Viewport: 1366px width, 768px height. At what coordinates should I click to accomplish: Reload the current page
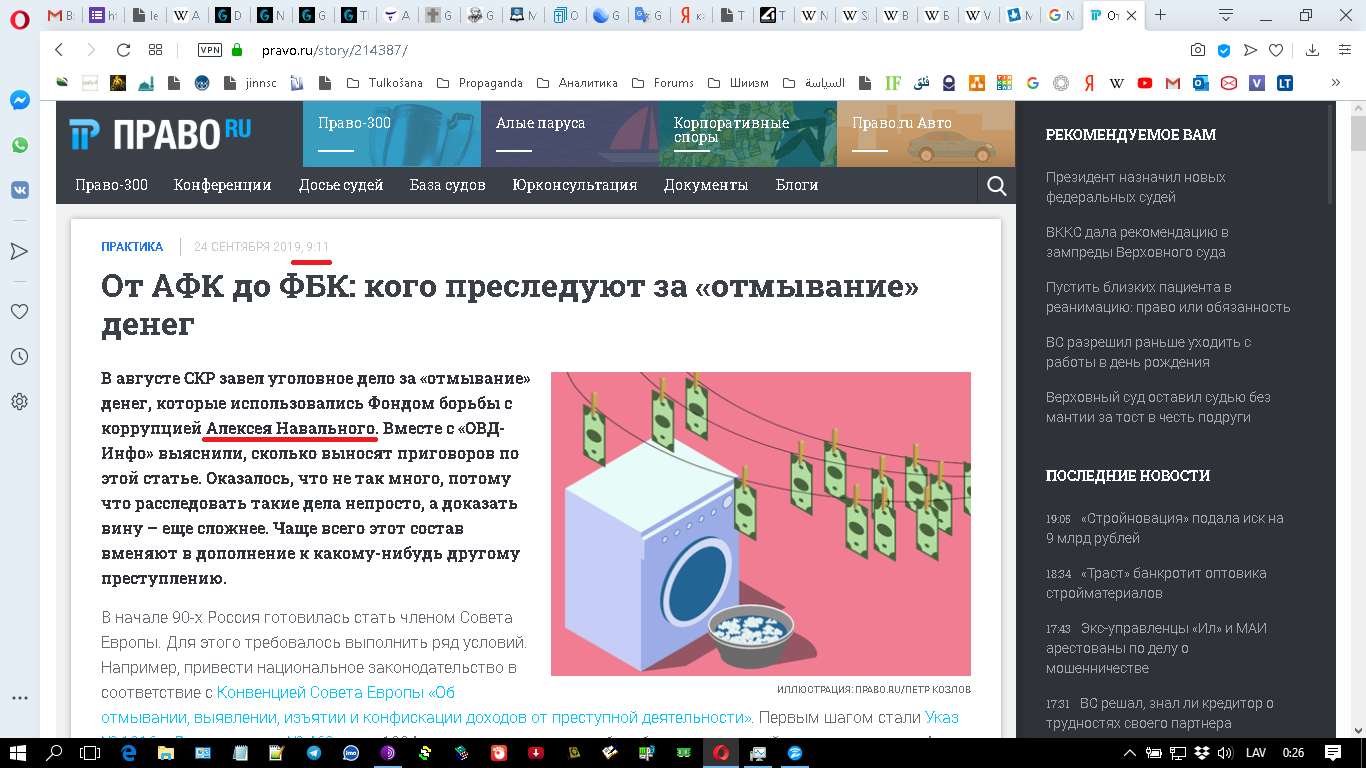123,50
